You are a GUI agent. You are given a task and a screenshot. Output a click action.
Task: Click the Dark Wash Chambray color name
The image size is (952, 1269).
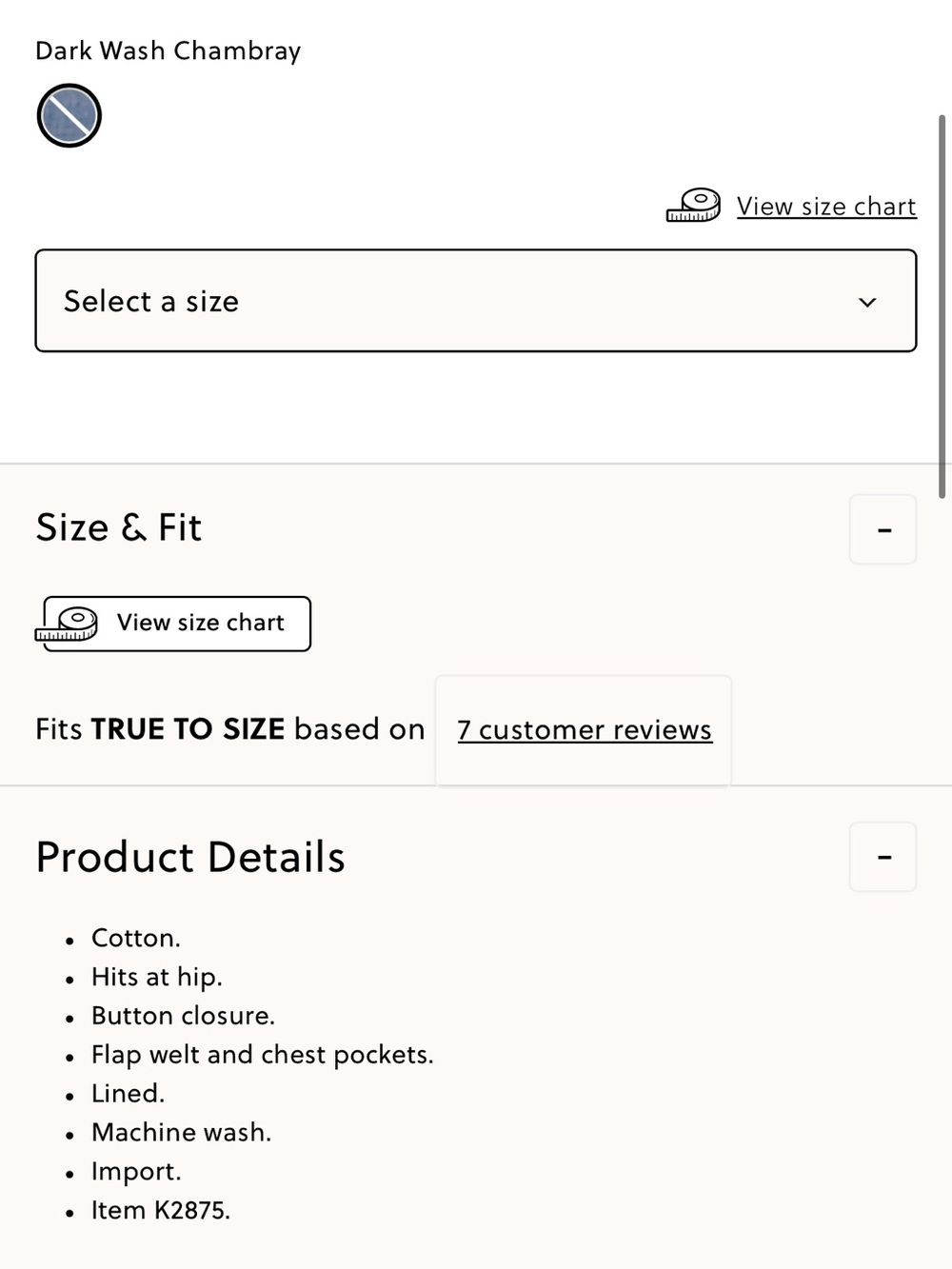pos(169,50)
